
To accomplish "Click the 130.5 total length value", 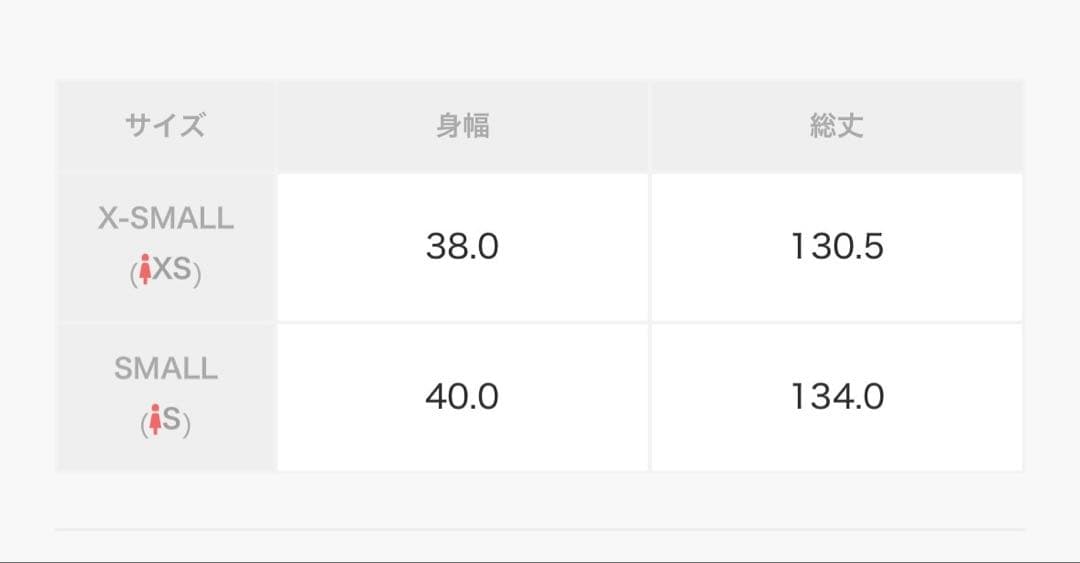I will click(x=837, y=247).
